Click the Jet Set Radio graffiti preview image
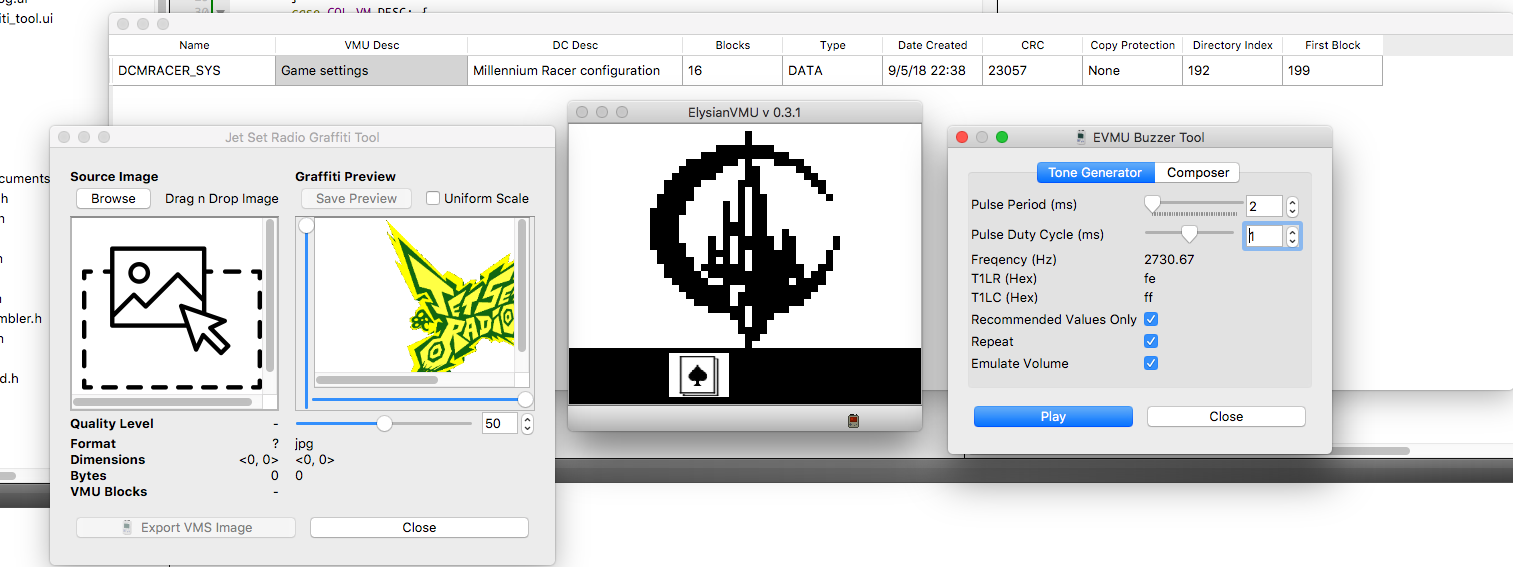The image size is (1513, 567). [448, 295]
